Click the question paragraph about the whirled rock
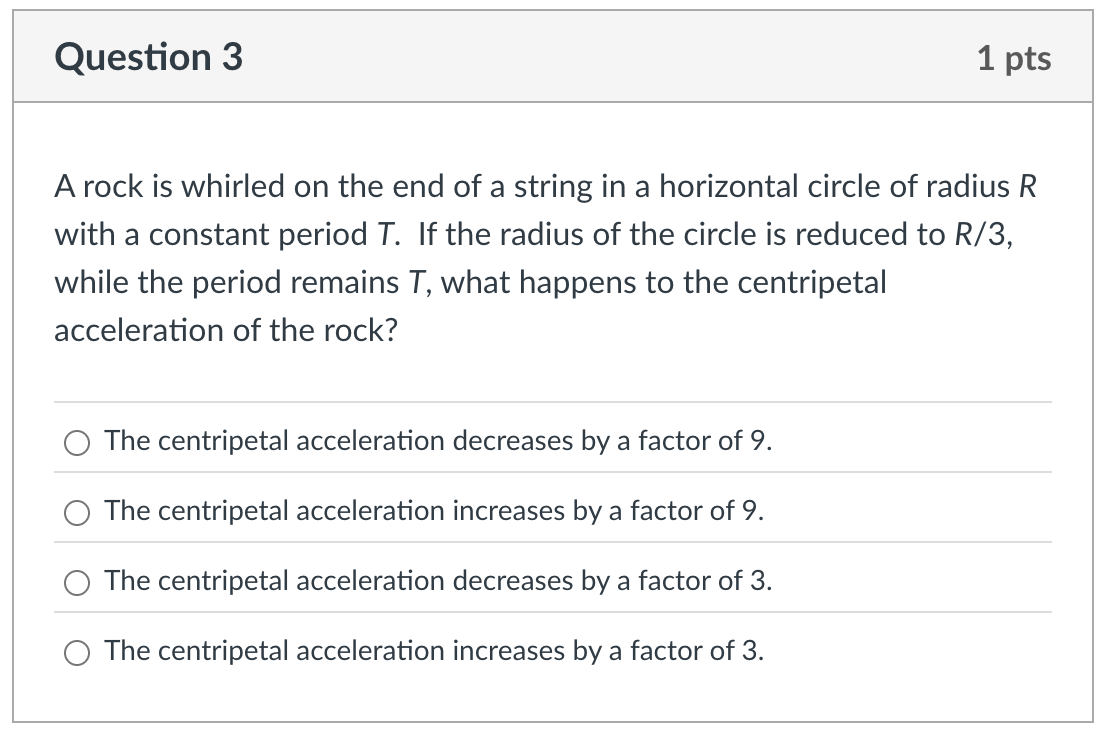This screenshot has height=732, width=1106. (545, 258)
